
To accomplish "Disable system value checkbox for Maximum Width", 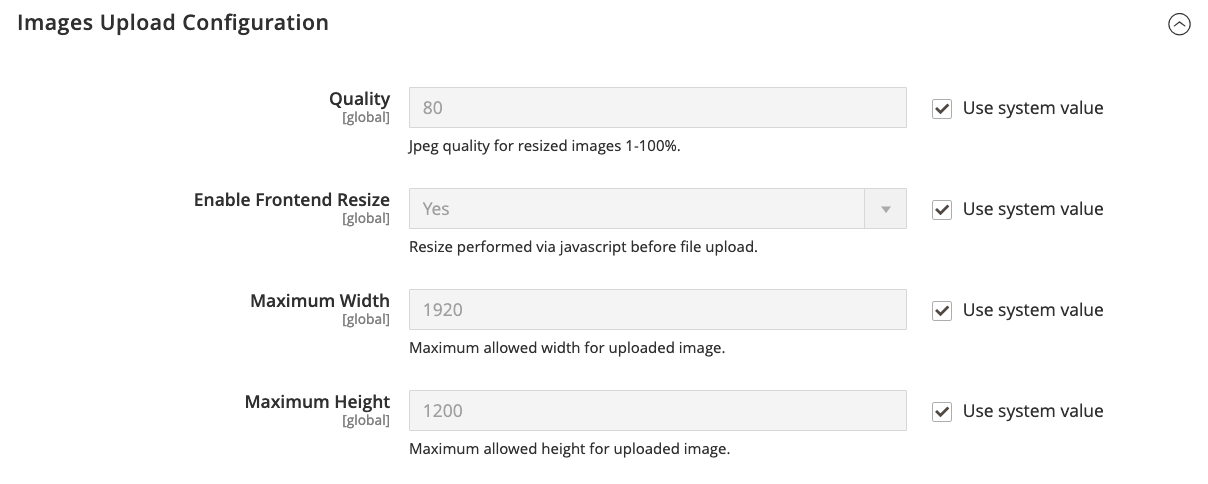I will pos(941,311).
